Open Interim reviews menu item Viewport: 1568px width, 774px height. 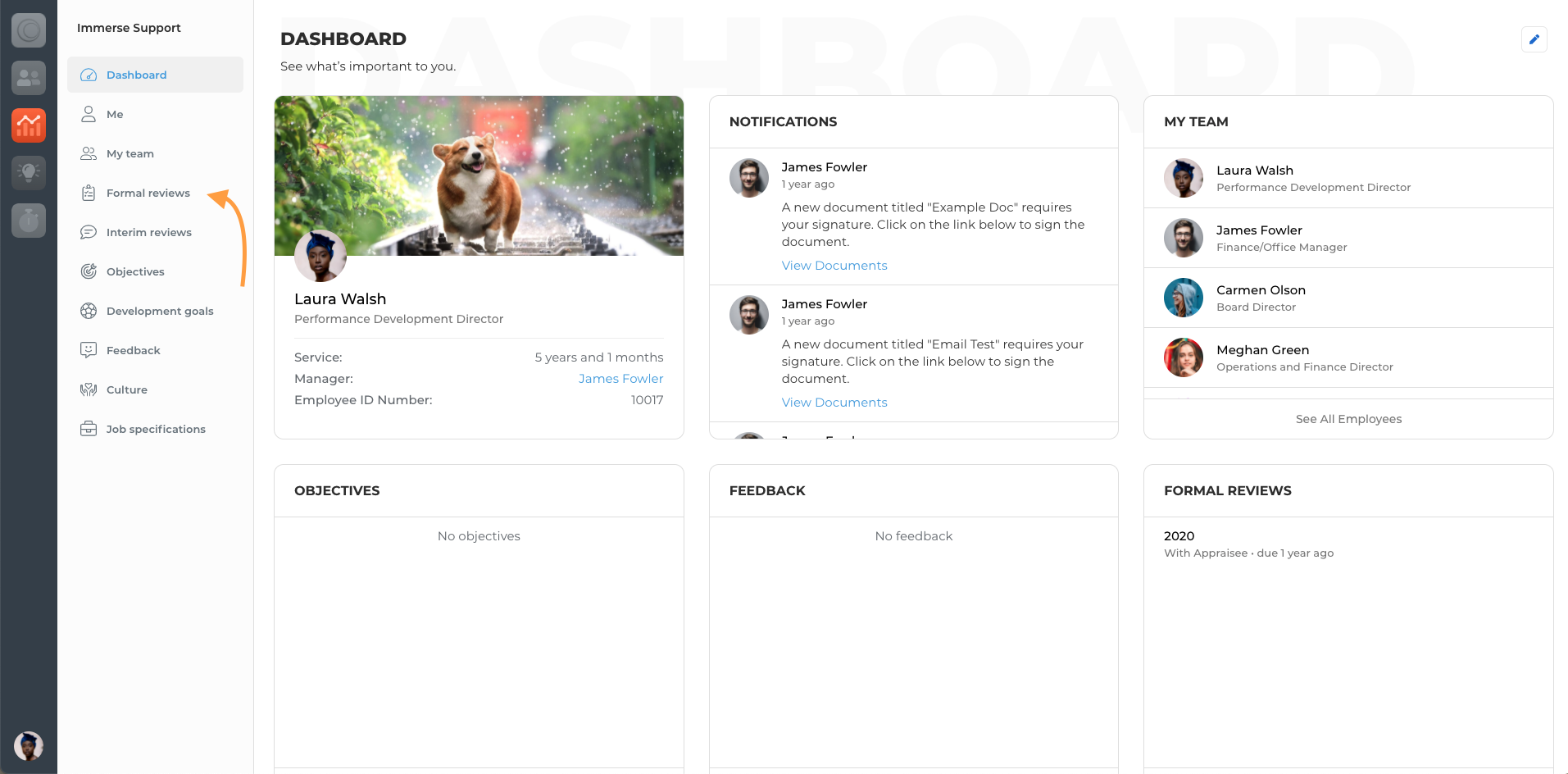155,232
